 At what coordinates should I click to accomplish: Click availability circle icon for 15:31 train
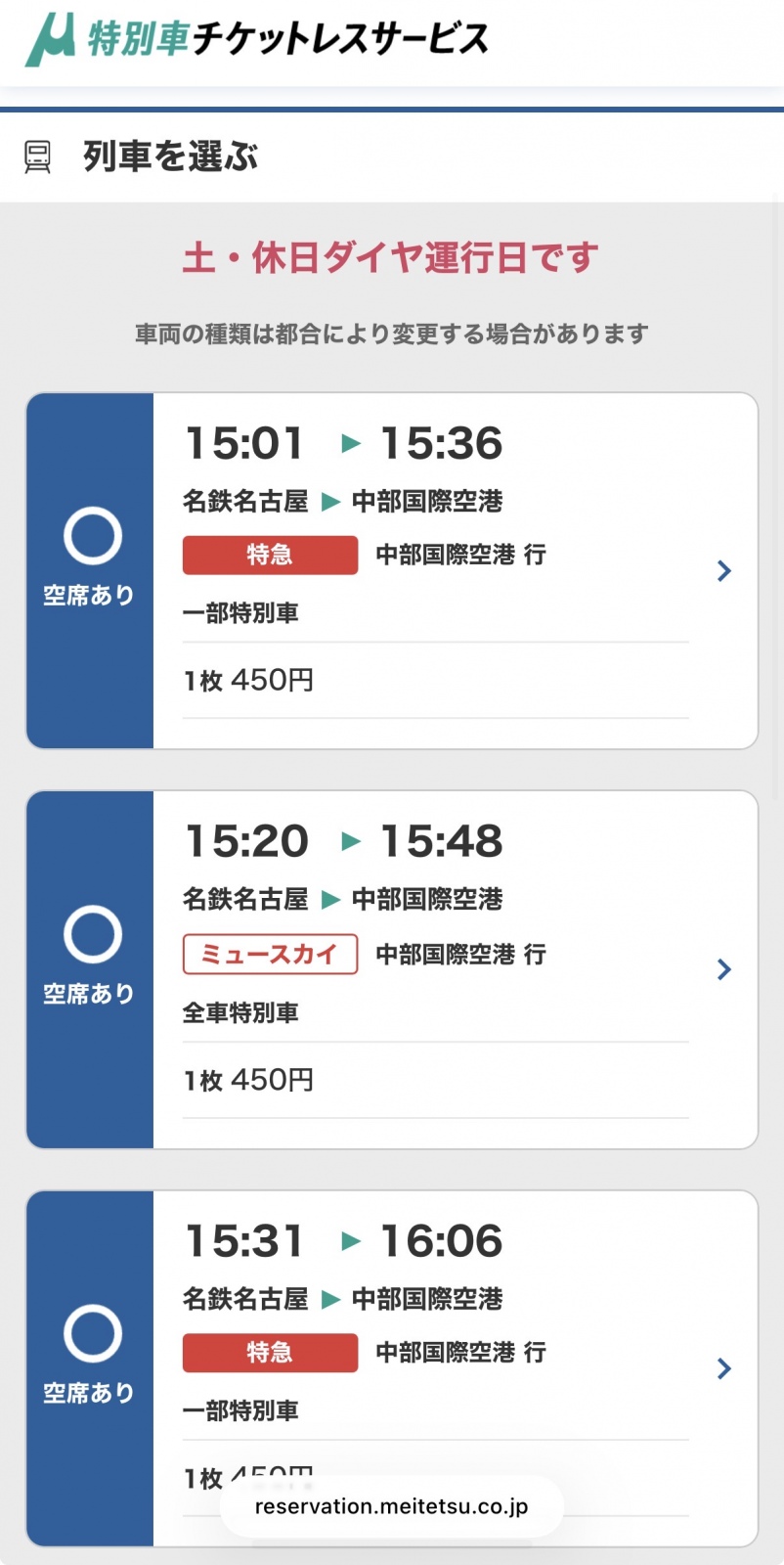point(92,1333)
